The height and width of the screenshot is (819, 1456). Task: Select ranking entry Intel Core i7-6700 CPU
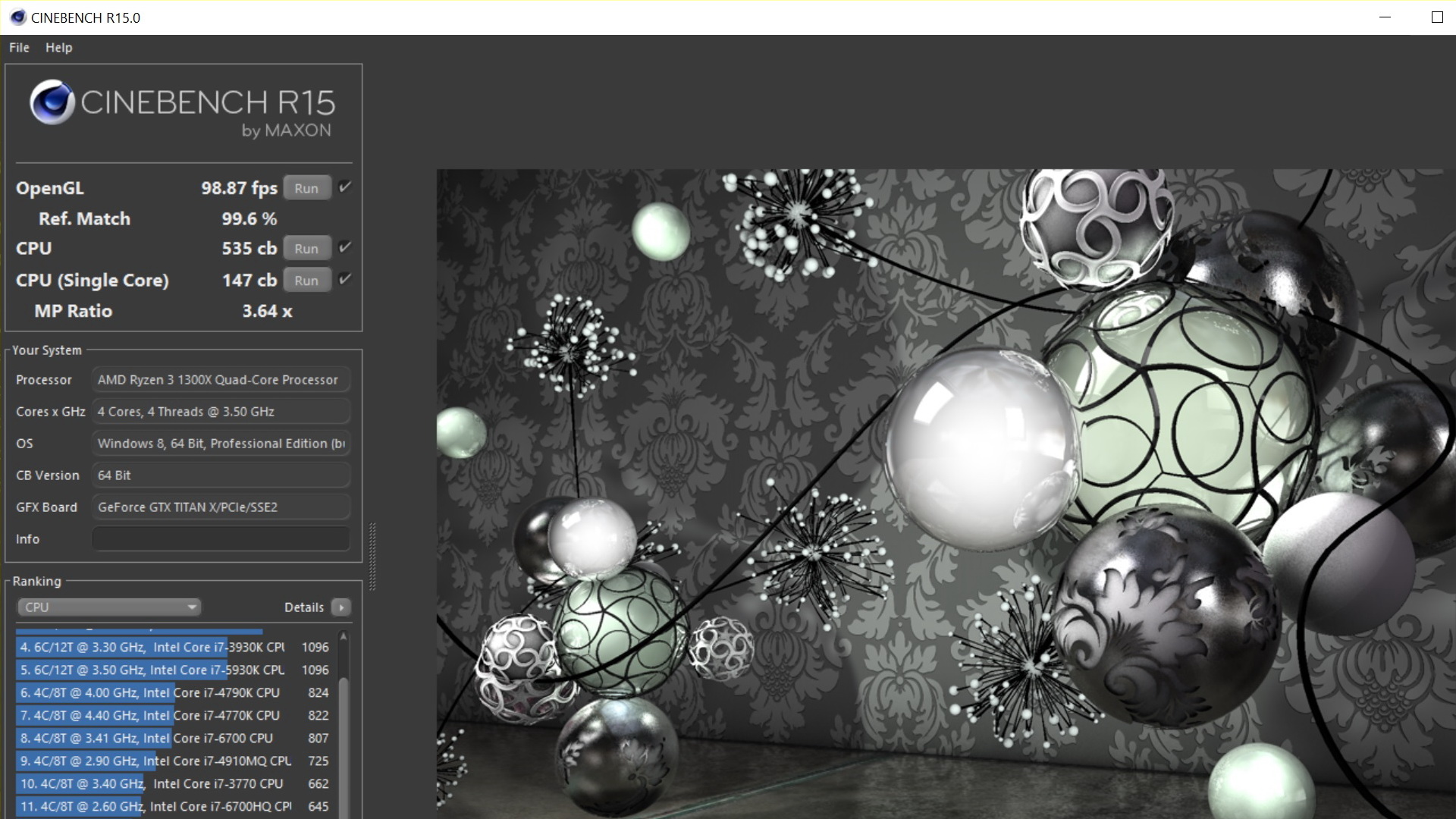(174, 738)
